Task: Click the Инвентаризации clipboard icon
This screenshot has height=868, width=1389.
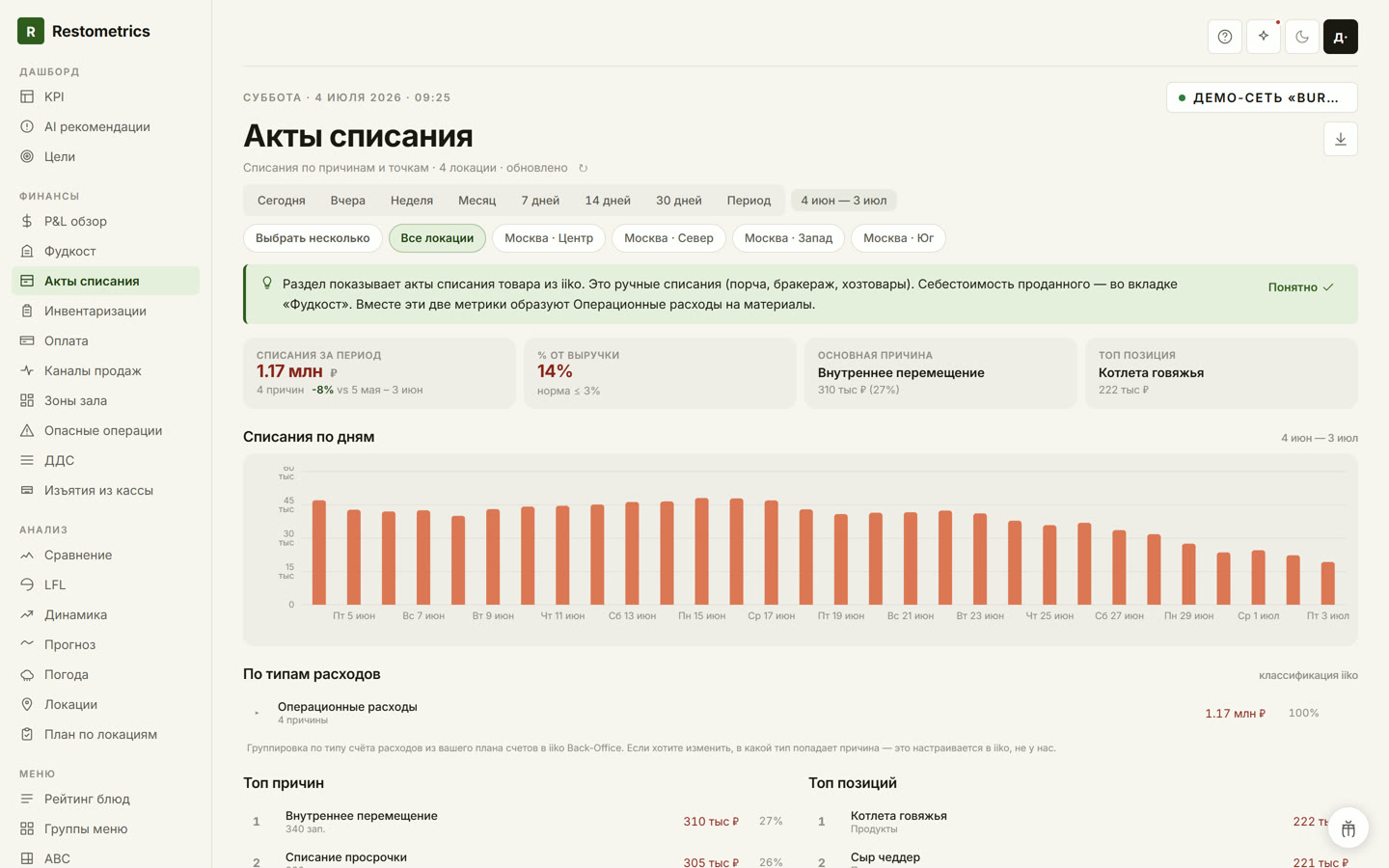Action: coord(27,311)
